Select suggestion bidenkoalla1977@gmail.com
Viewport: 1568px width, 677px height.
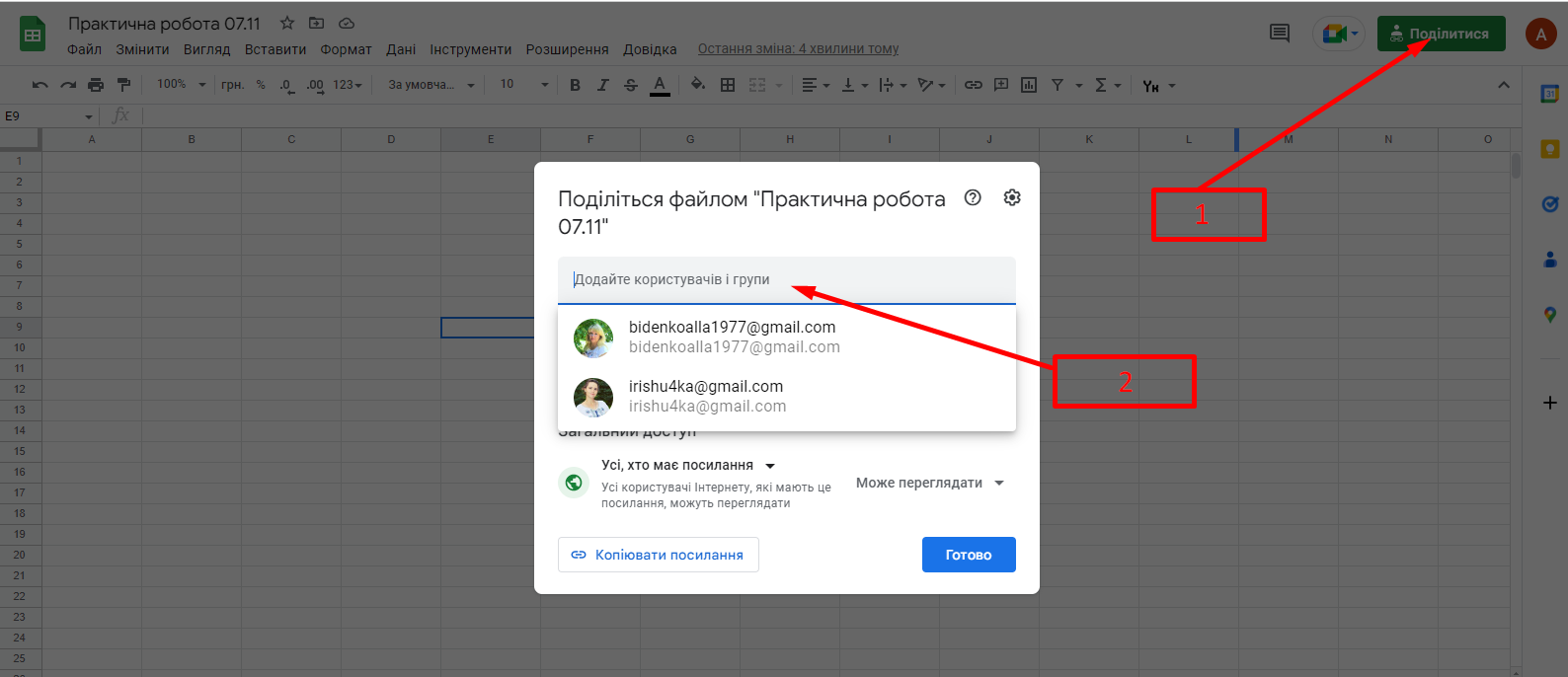point(786,337)
